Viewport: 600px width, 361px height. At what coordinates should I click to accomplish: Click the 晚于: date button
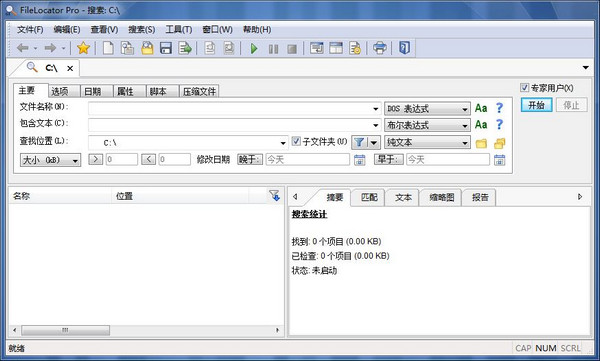[x=250, y=159]
